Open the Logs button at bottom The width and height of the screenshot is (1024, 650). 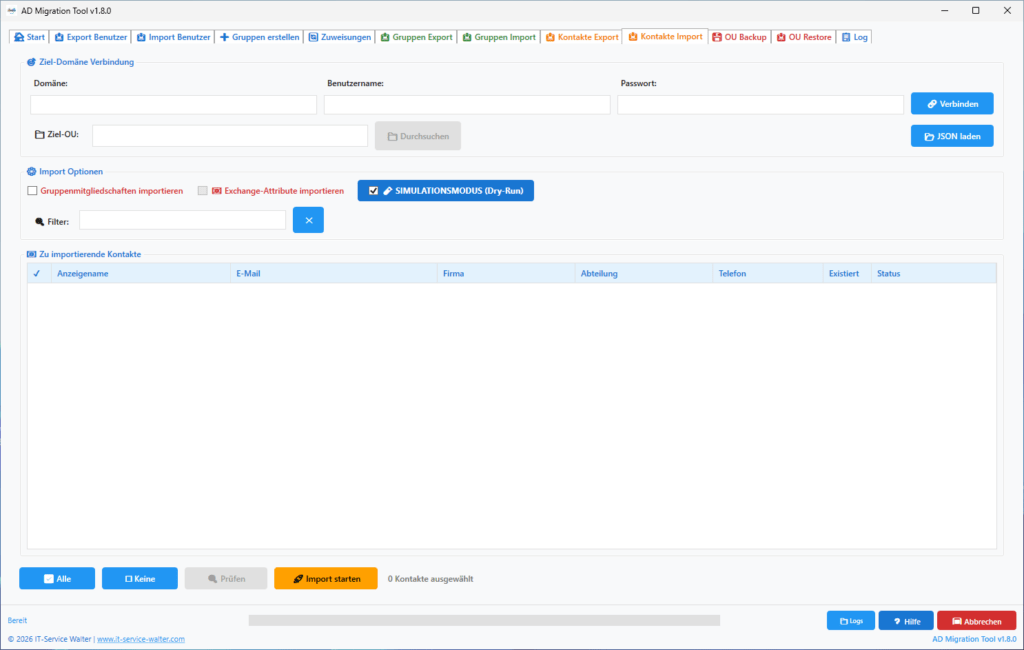(851, 621)
